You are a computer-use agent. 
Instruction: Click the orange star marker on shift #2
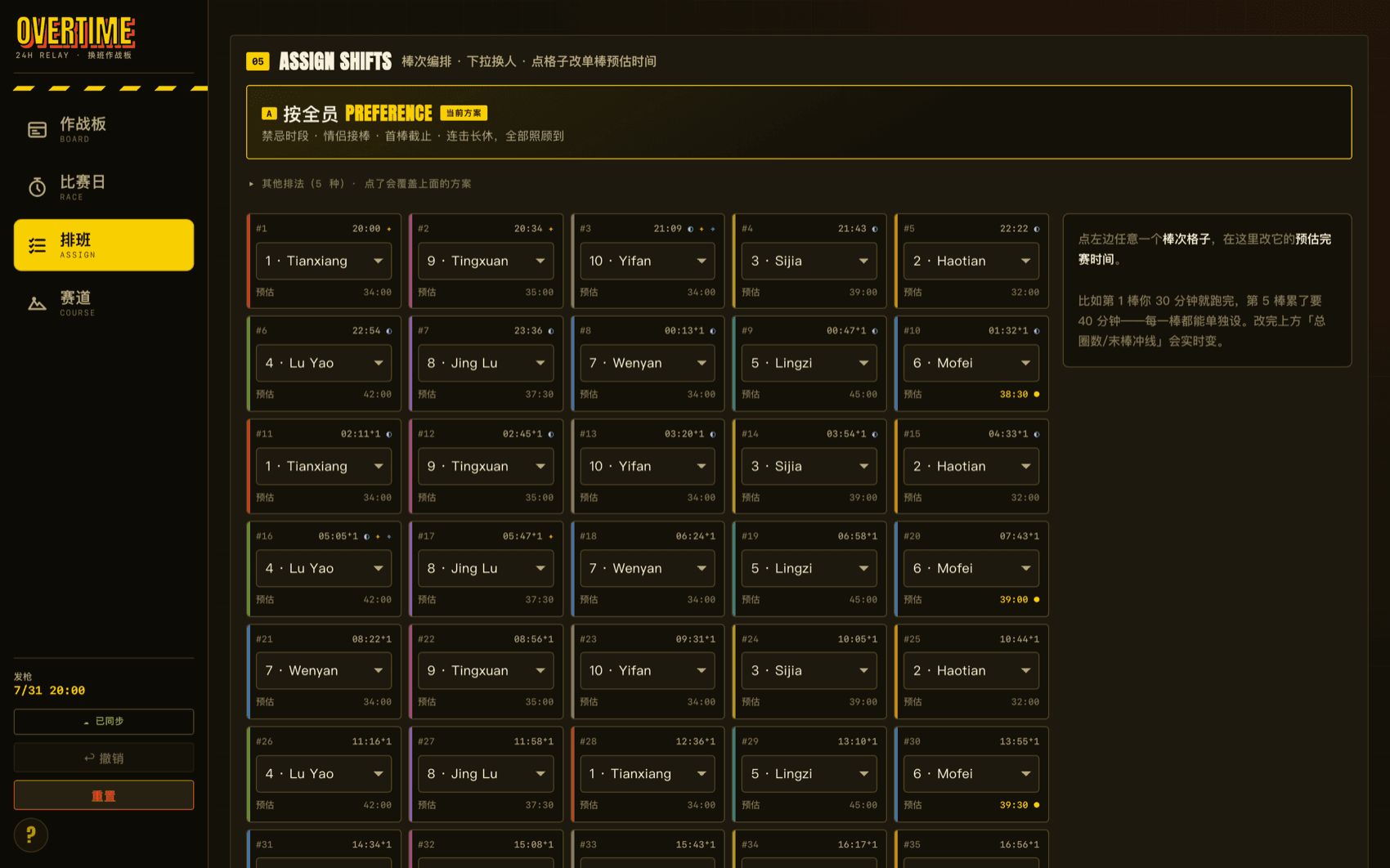click(550, 229)
